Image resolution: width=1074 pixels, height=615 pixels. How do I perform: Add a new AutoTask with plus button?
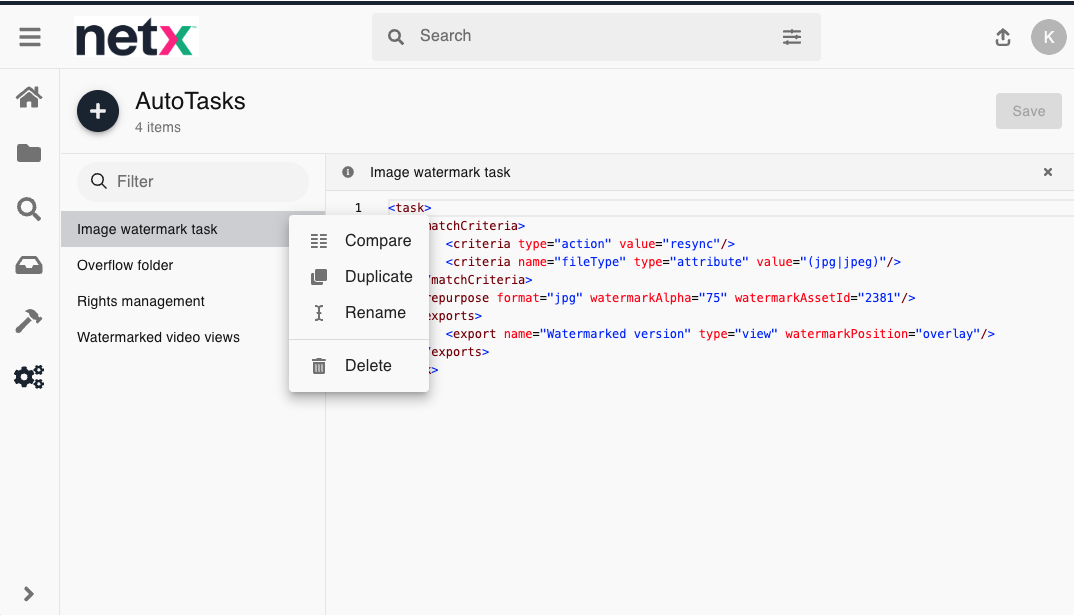tap(98, 111)
